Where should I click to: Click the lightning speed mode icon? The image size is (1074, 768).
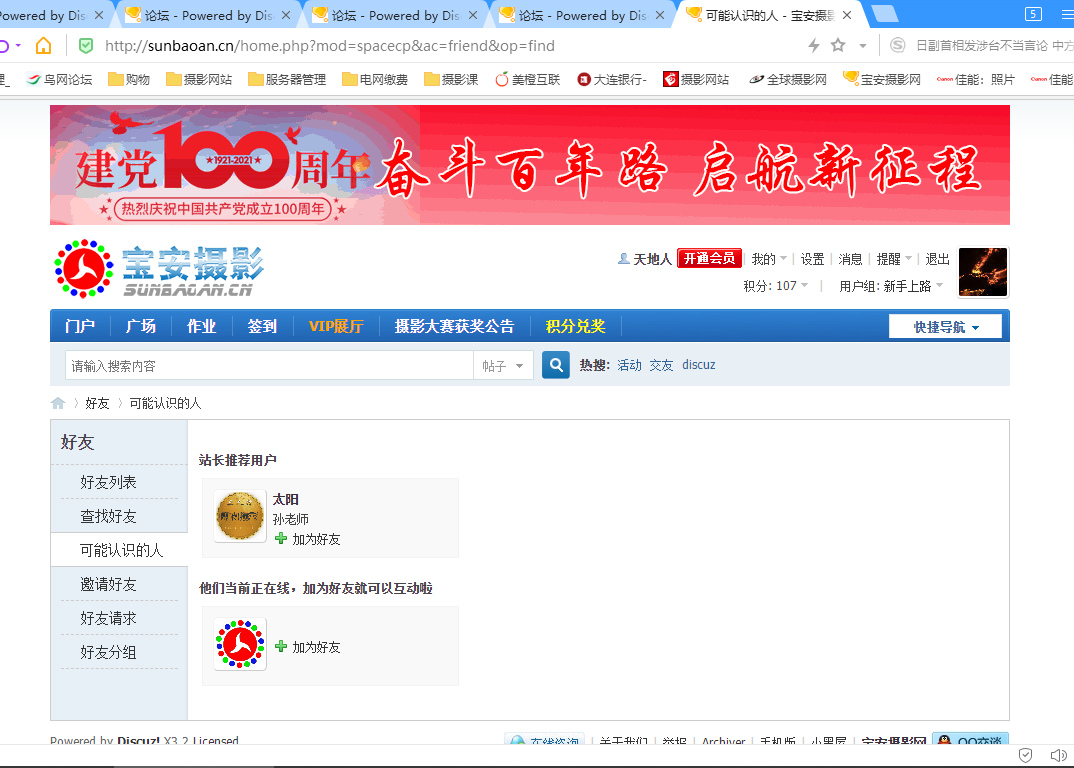[814, 46]
